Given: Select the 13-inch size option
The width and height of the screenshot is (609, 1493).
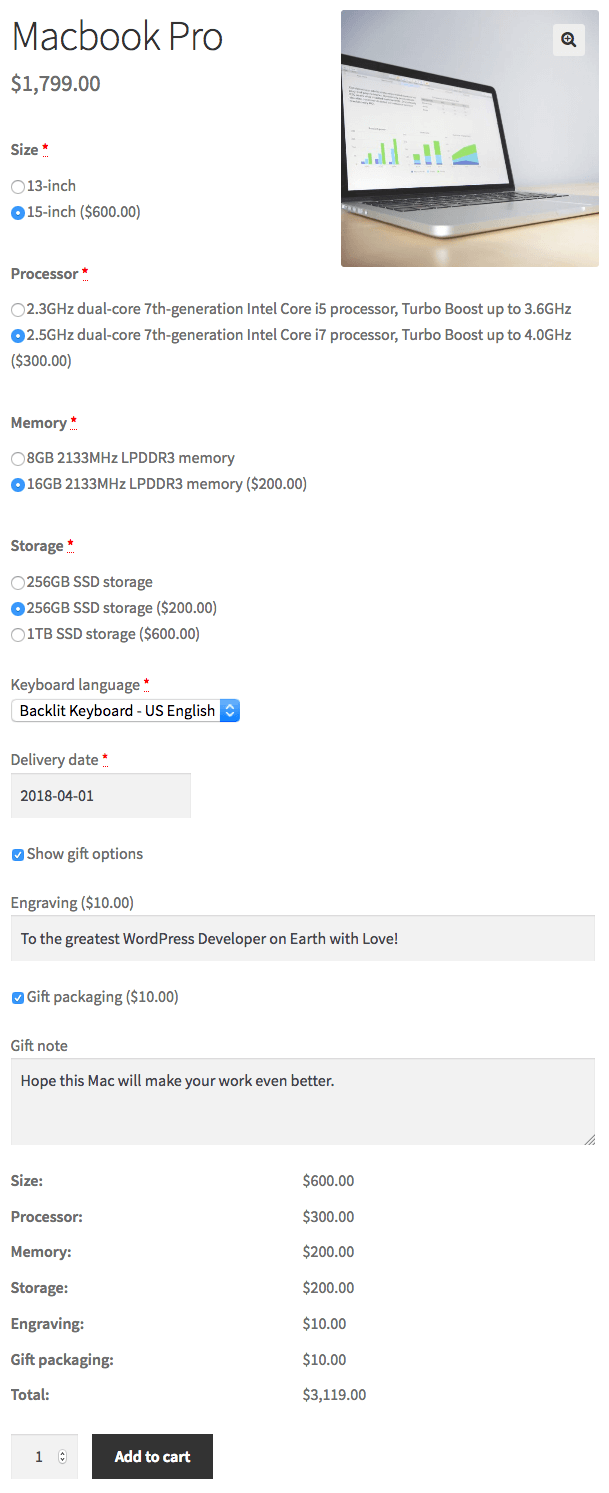Looking at the screenshot, I should 18,186.
